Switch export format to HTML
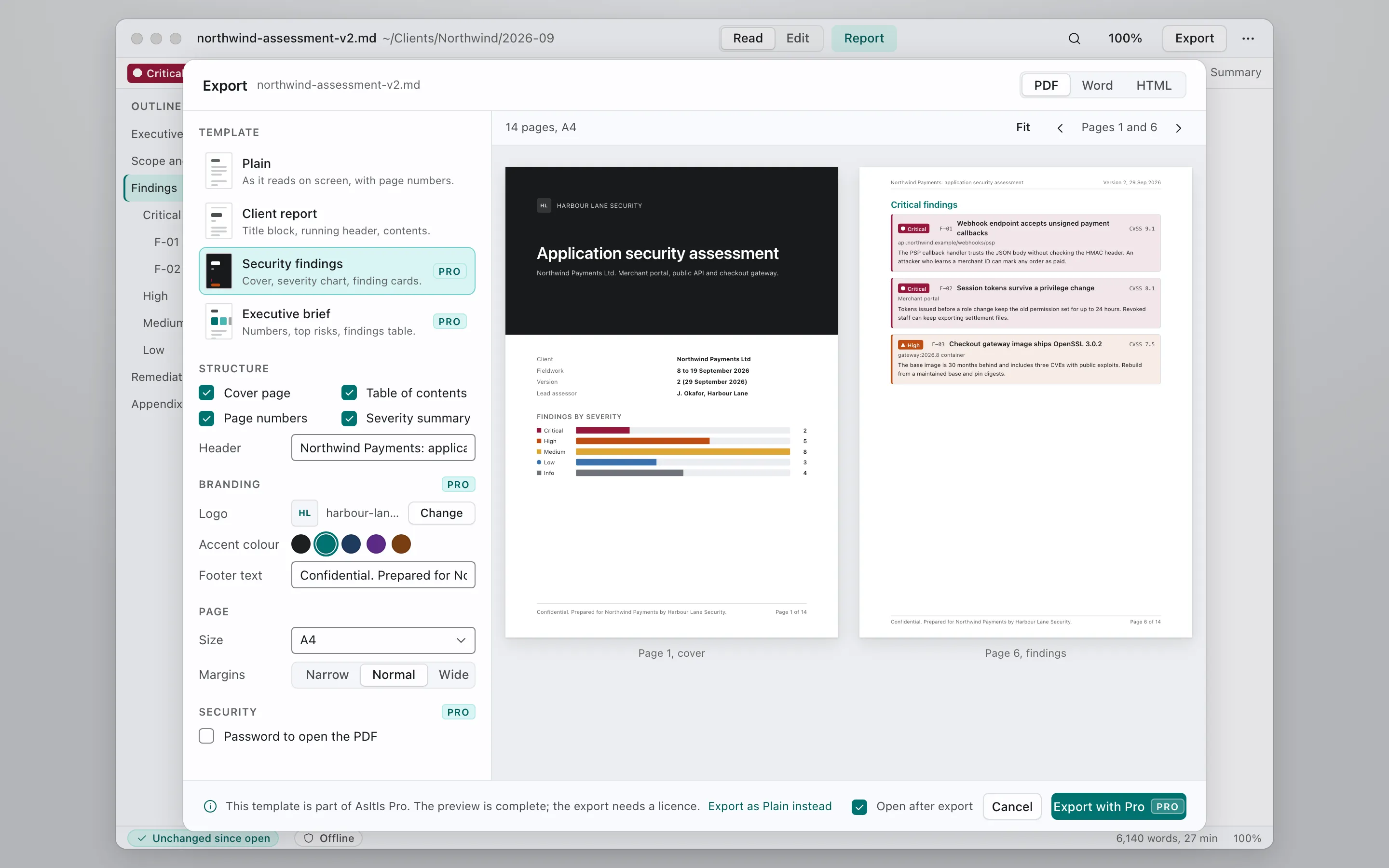Viewport: 1389px width, 868px height. [1154, 85]
